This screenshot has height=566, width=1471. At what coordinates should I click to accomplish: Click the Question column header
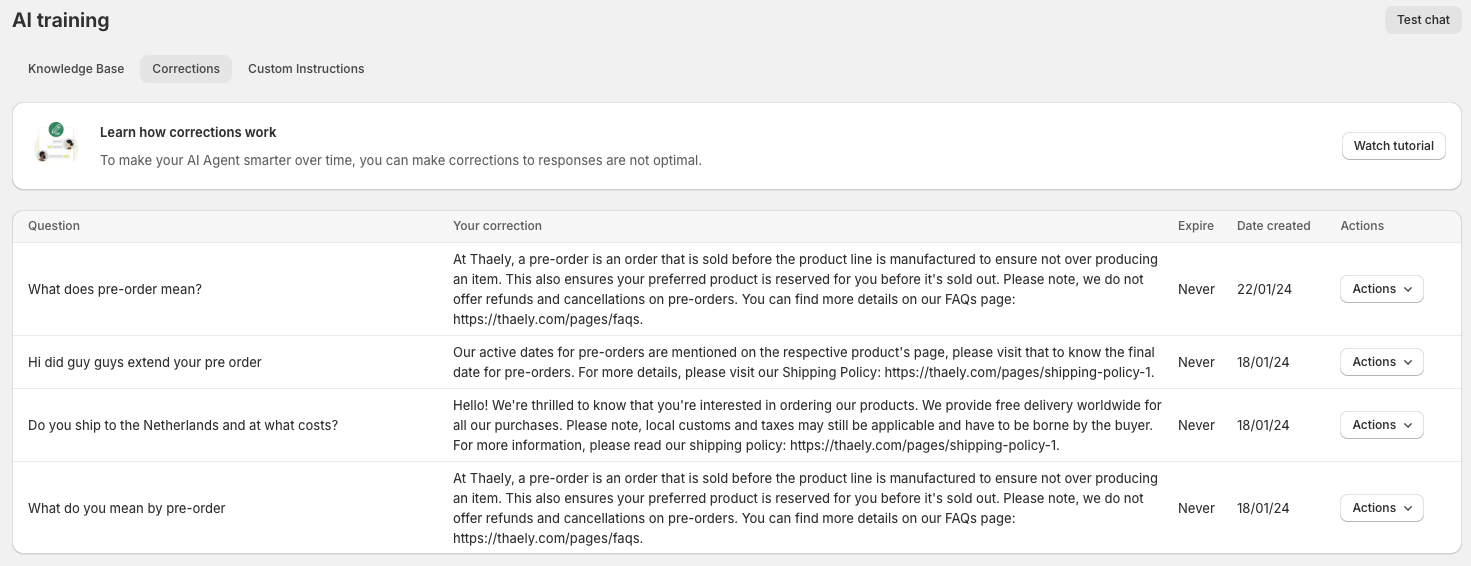(x=54, y=226)
